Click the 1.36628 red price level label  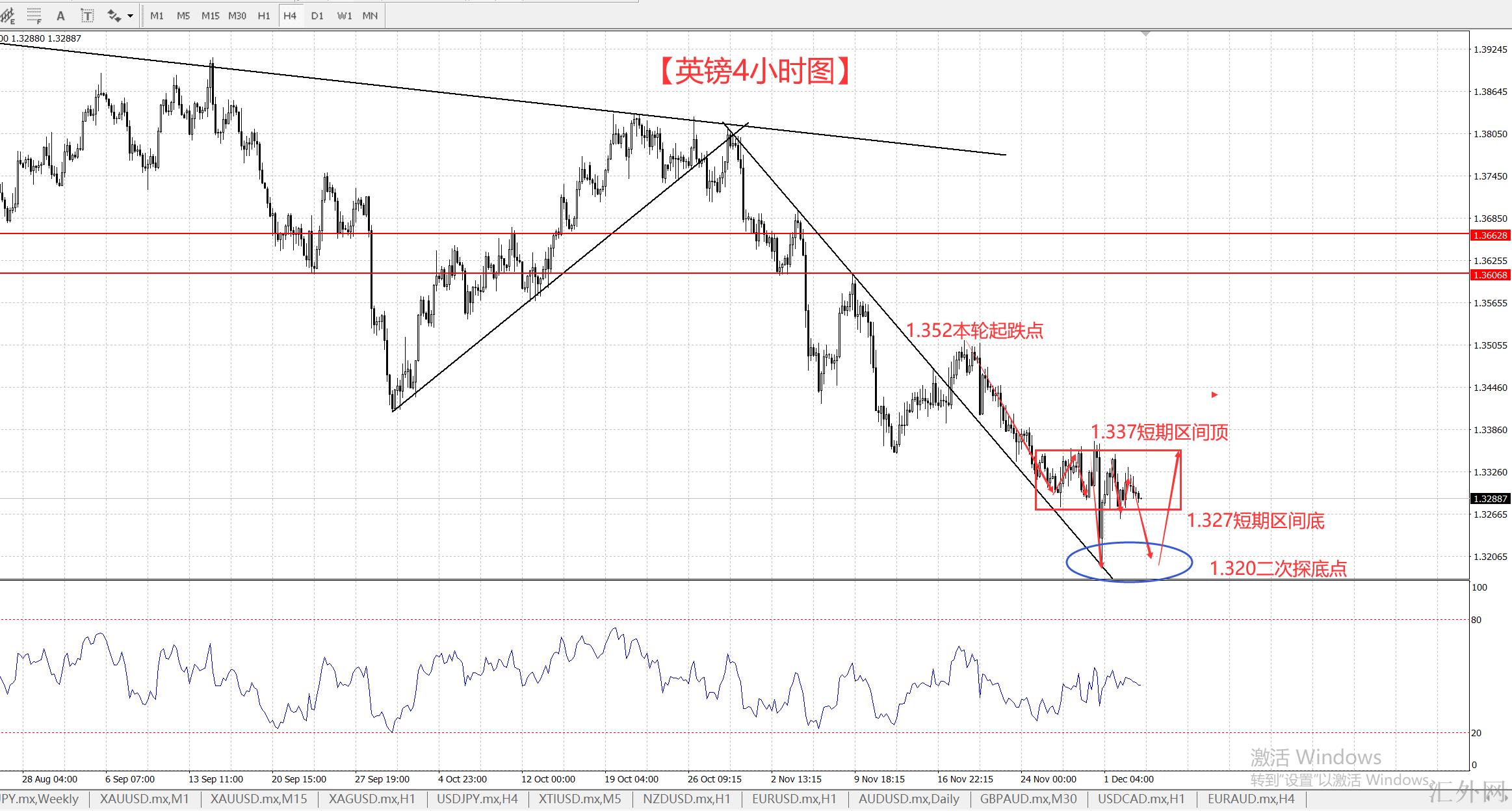click(x=1490, y=235)
